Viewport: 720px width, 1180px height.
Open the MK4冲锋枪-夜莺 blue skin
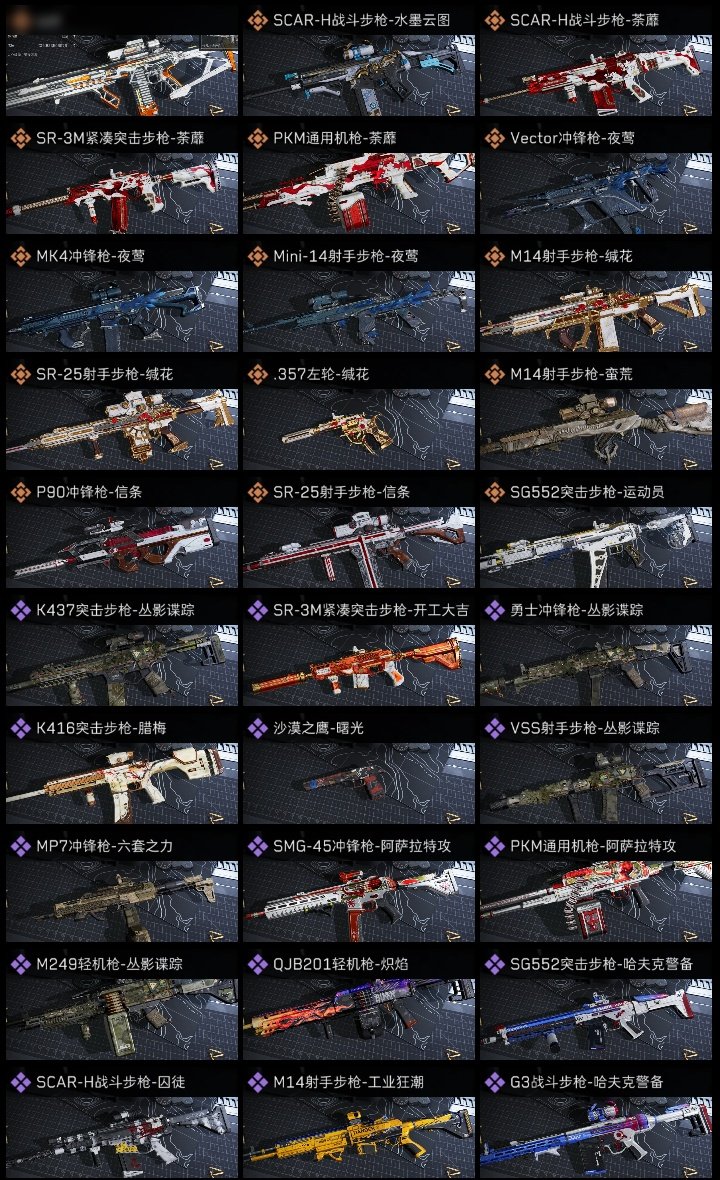pyautogui.click(x=122, y=312)
